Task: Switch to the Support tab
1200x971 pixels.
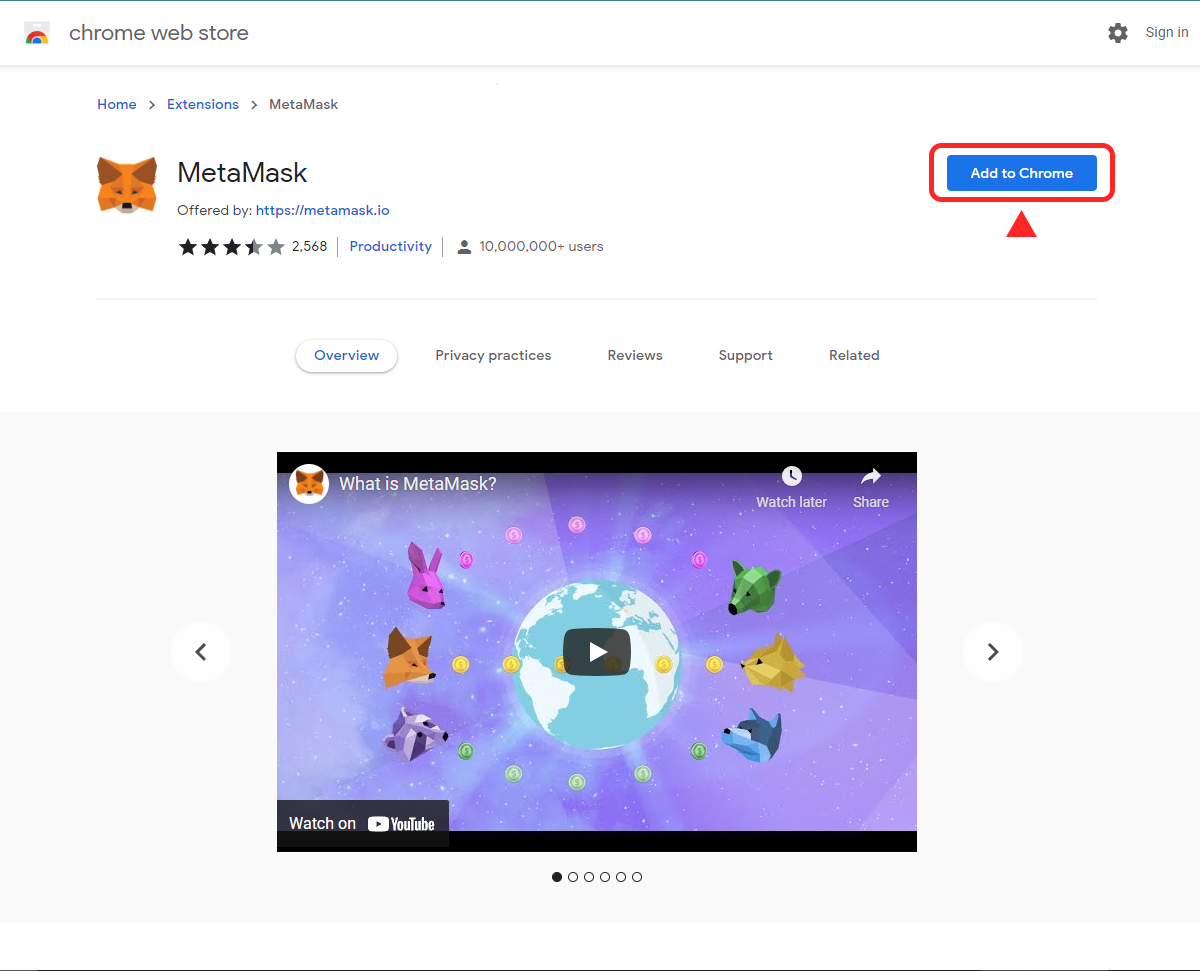Action: tap(746, 356)
